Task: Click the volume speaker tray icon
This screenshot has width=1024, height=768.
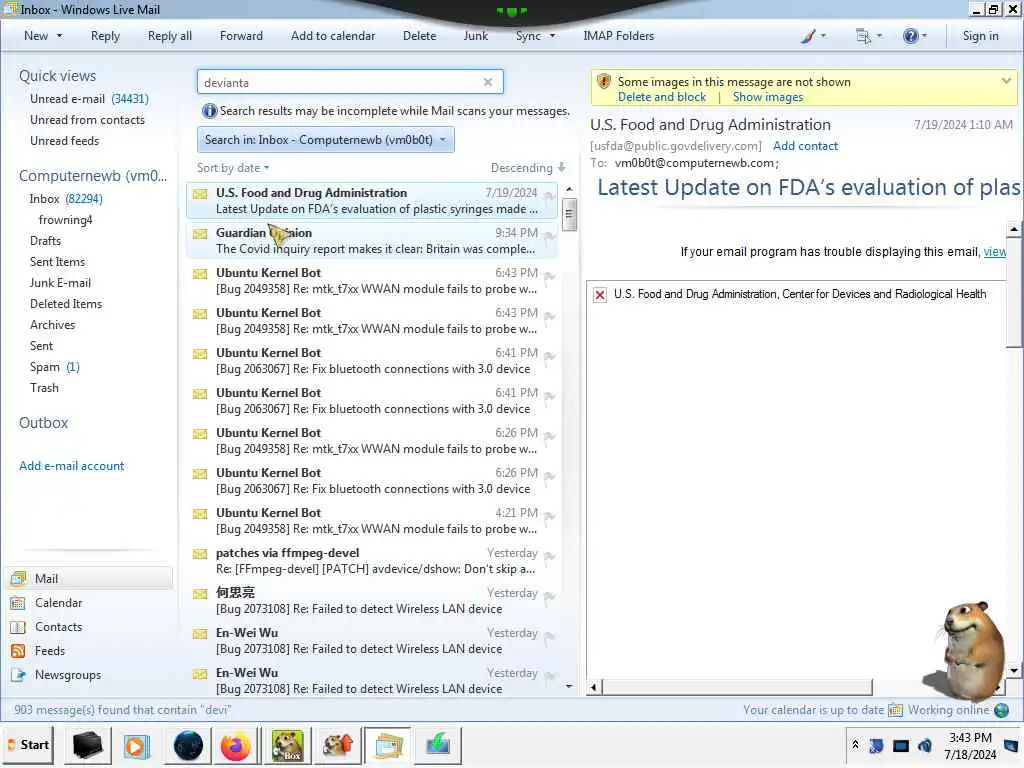Action: click(x=925, y=746)
